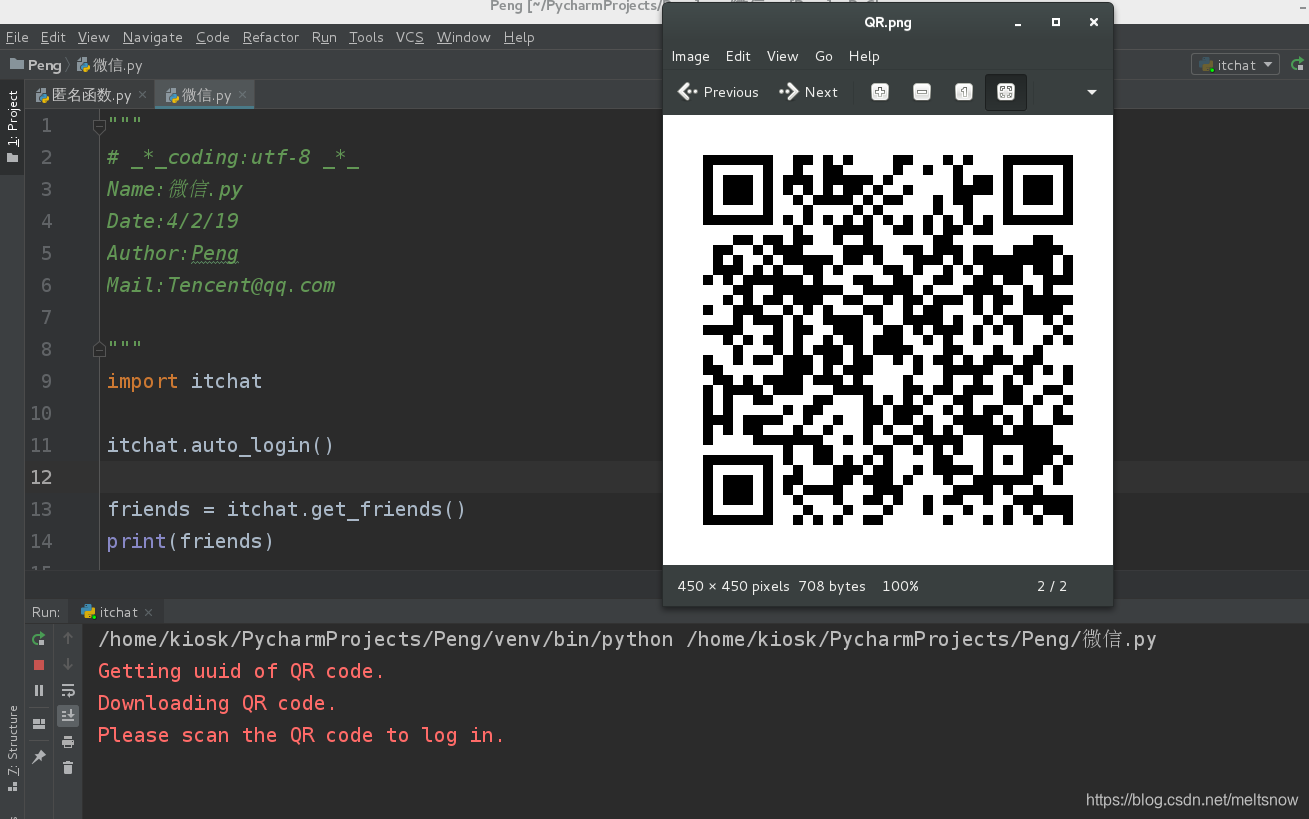Pause output in the Run console
The width and height of the screenshot is (1309, 819).
pos(39,690)
